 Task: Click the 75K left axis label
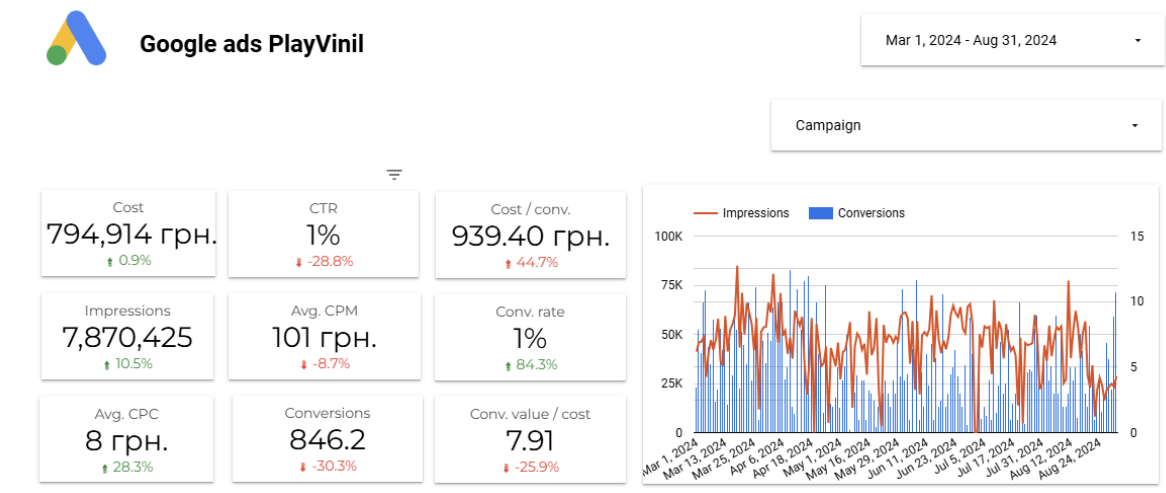(671, 286)
